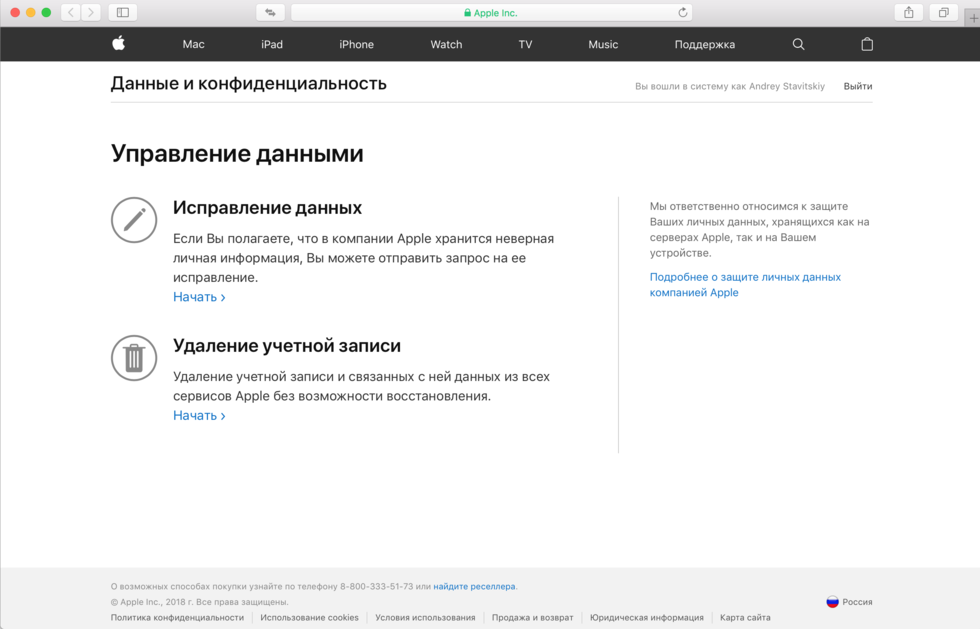Open the Mac menu item
Image resolution: width=980 pixels, height=629 pixels.
tap(193, 44)
